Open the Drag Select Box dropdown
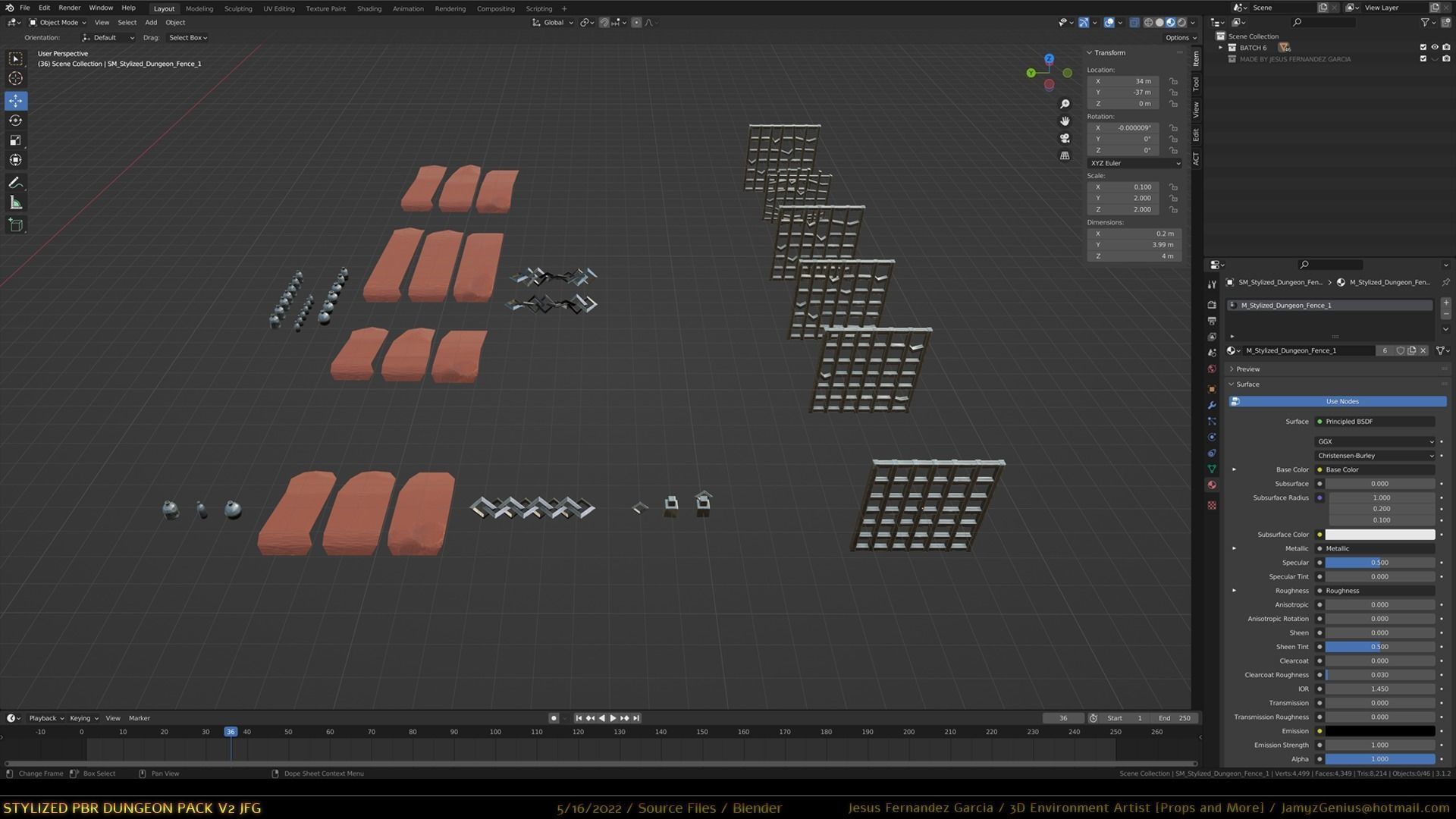The height and width of the screenshot is (819, 1456). pos(187,38)
